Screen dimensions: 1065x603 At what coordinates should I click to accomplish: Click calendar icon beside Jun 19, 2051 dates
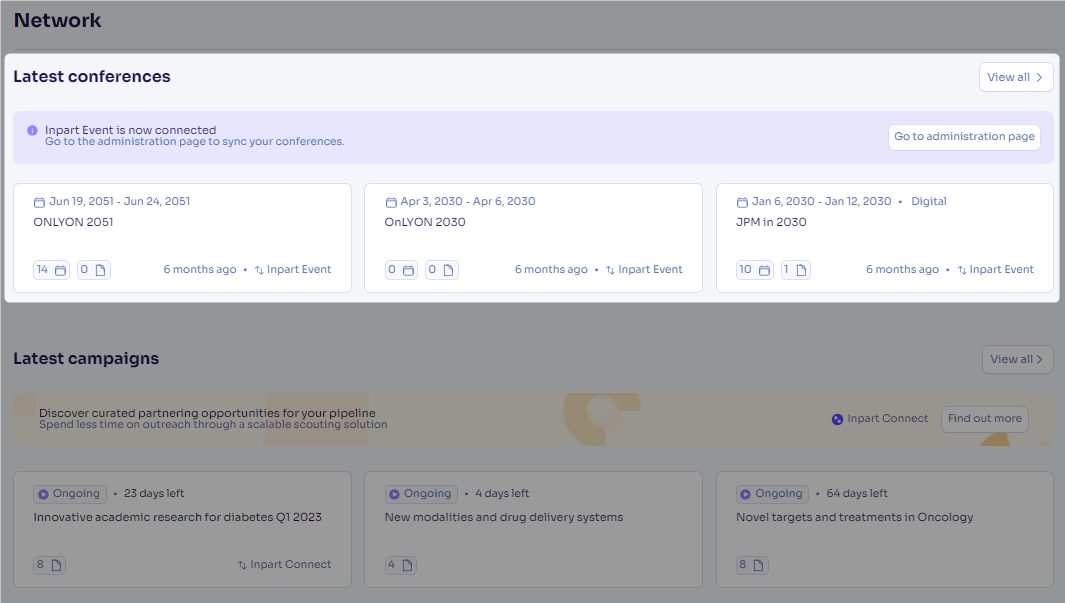point(39,202)
